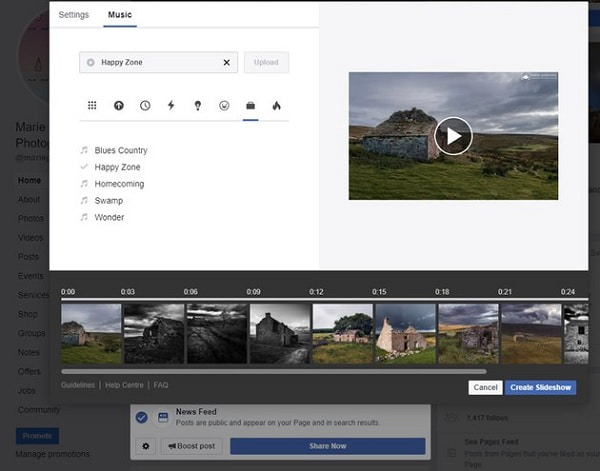Click the News Feed card icon
This screenshot has width=600, height=471.
pyautogui.click(x=163, y=417)
